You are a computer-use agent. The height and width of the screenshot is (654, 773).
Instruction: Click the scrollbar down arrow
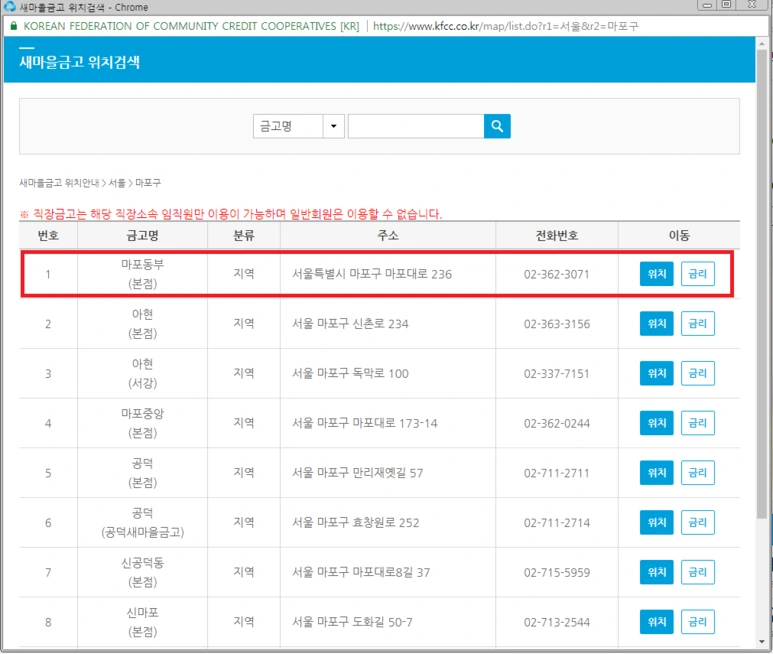point(762,642)
